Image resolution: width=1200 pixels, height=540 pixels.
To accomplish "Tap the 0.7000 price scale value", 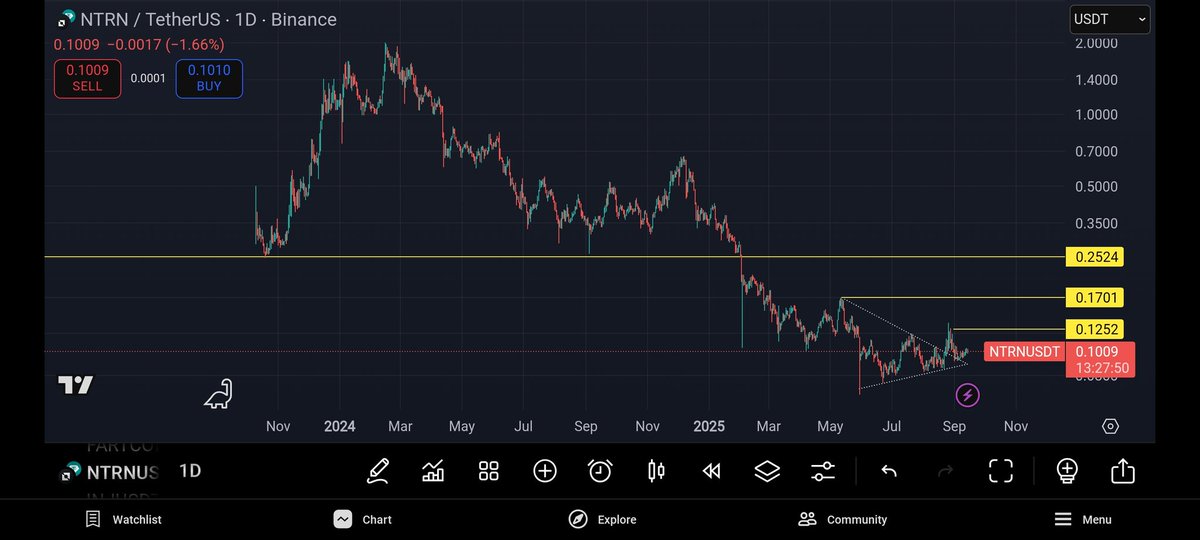I will coord(1096,151).
